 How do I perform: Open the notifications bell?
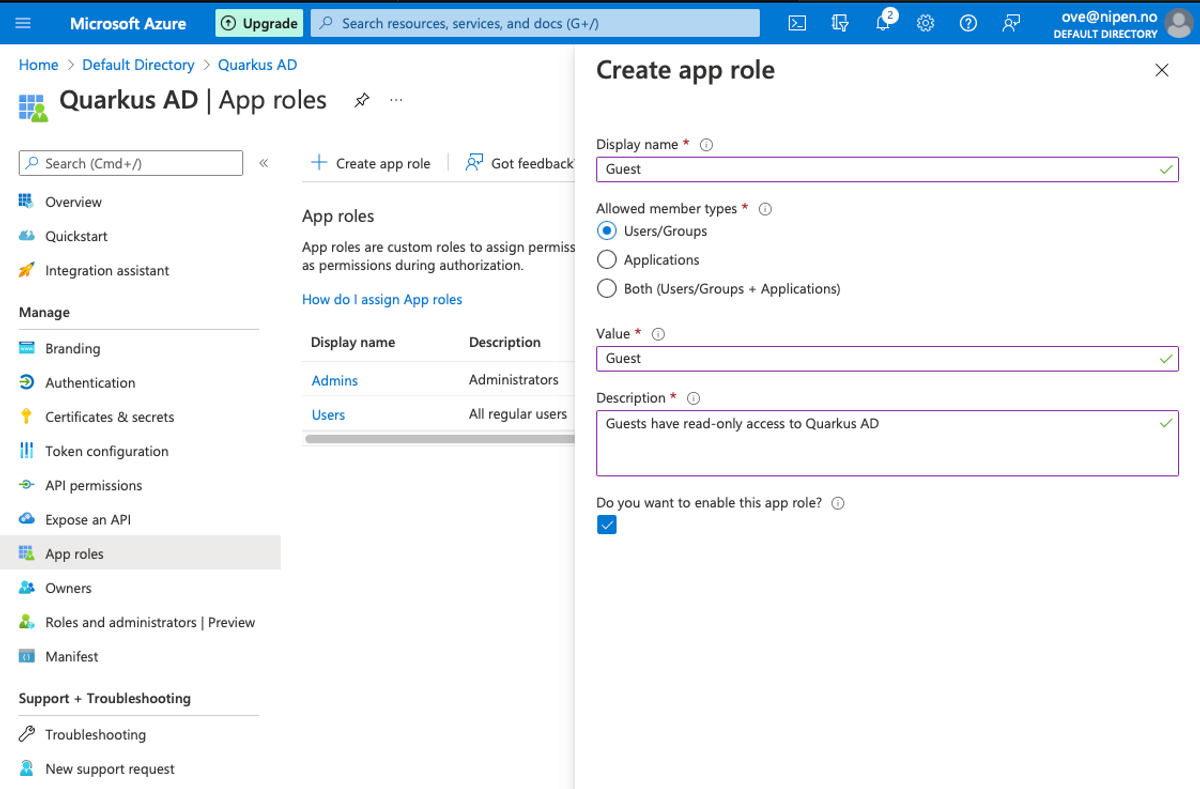[882, 22]
